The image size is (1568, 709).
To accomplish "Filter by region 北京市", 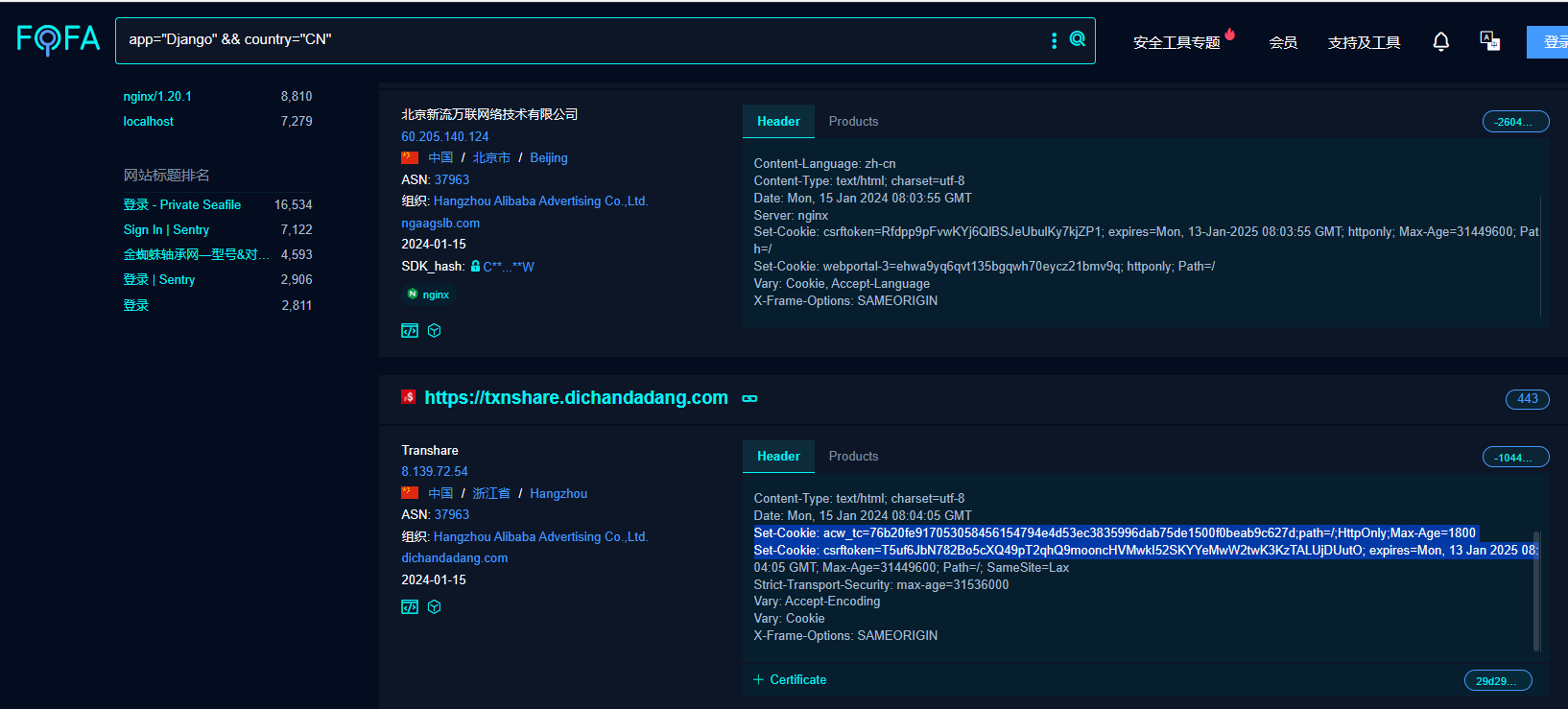I will 491,158.
